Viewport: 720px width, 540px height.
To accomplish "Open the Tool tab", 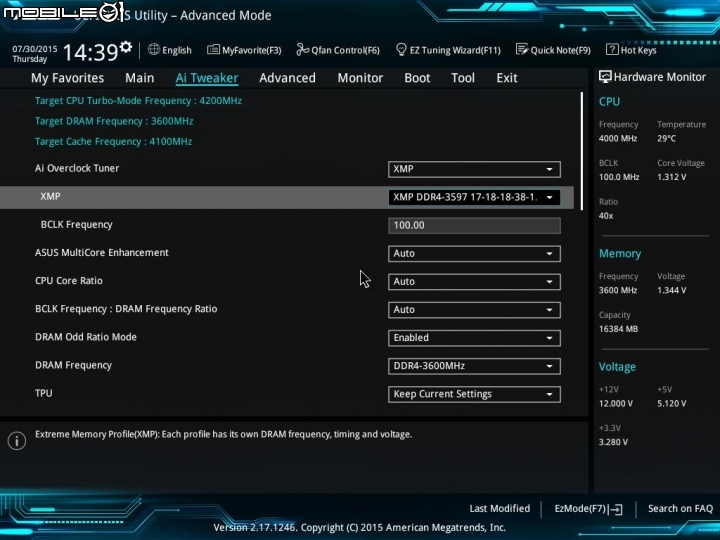I will pyautogui.click(x=463, y=78).
